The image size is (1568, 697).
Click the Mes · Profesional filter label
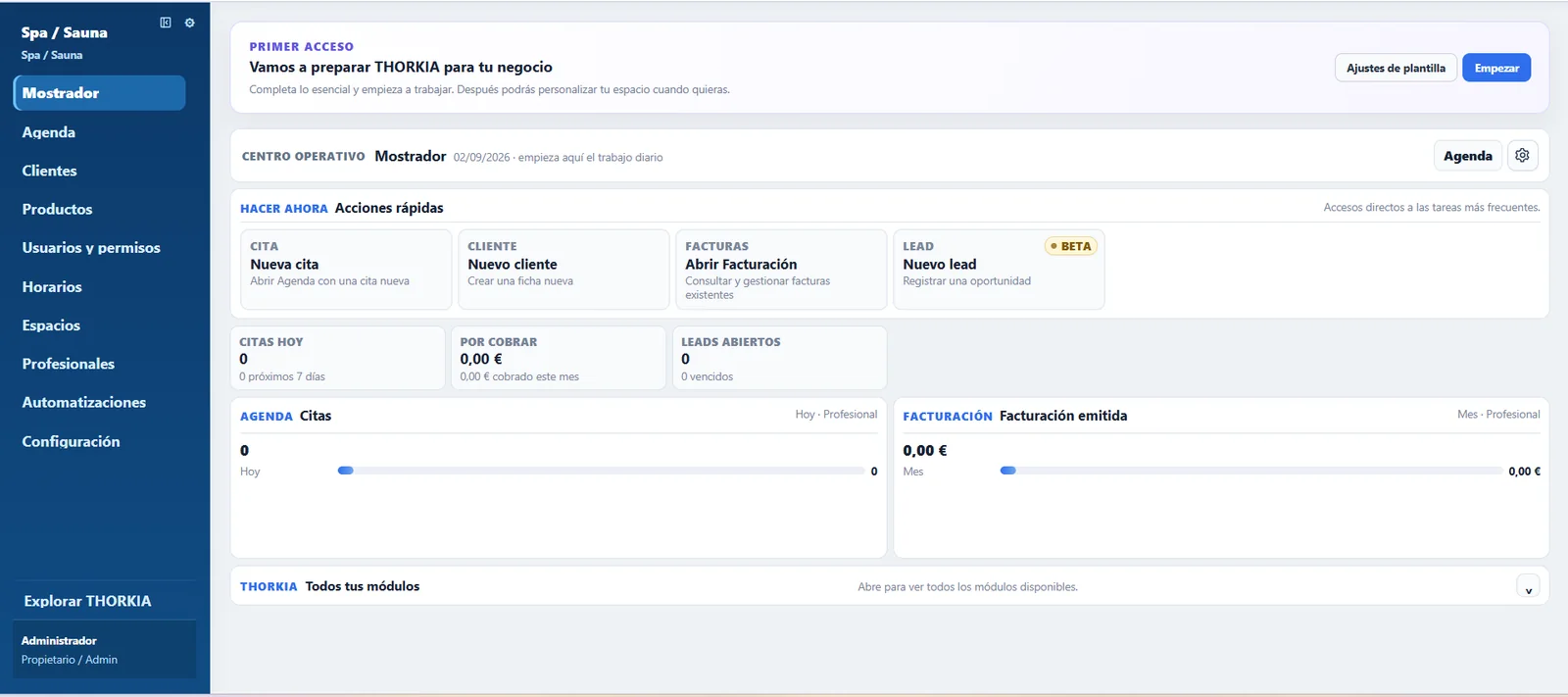click(x=1498, y=415)
